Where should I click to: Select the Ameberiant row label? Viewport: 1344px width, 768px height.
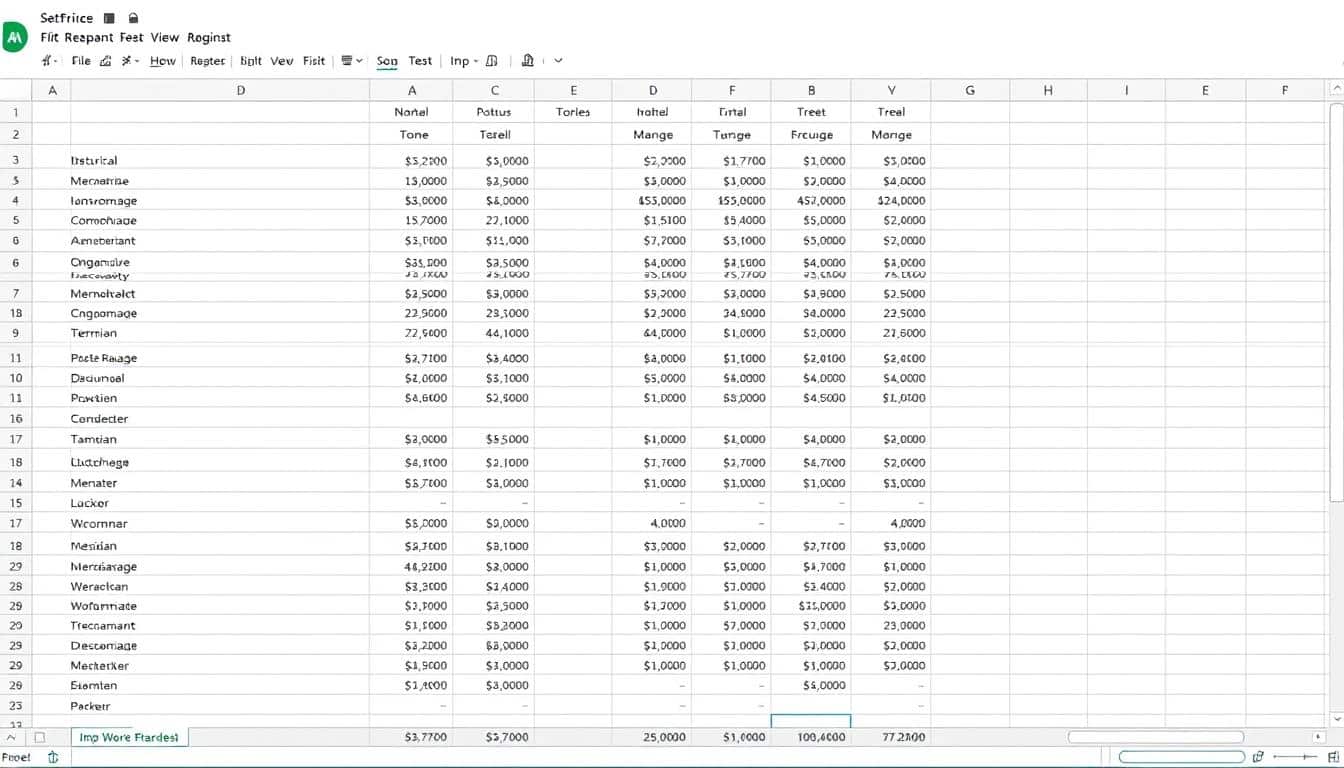tap(103, 241)
